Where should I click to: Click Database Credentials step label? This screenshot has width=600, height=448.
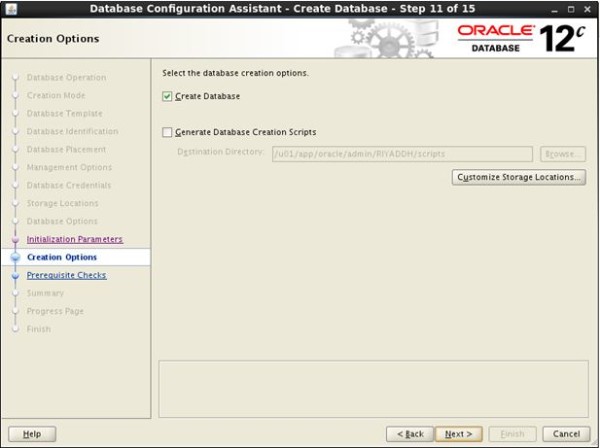tap(69, 185)
